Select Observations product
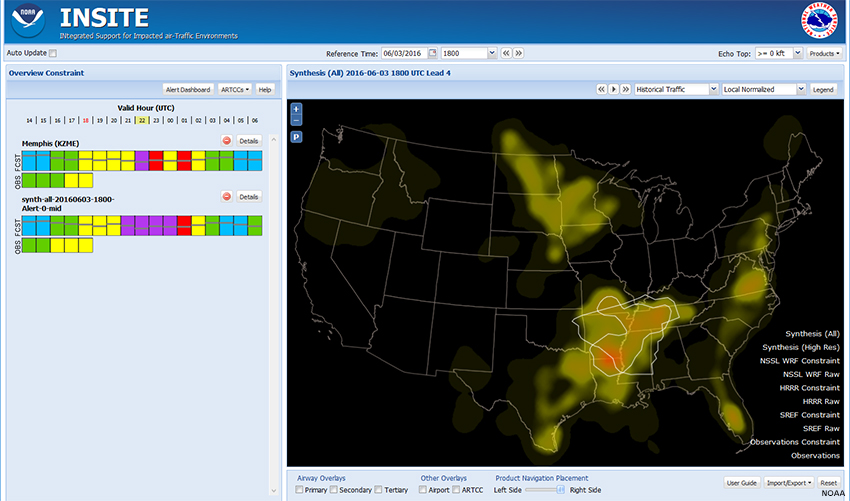The height and width of the screenshot is (501, 850). click(x=815, y=456)
